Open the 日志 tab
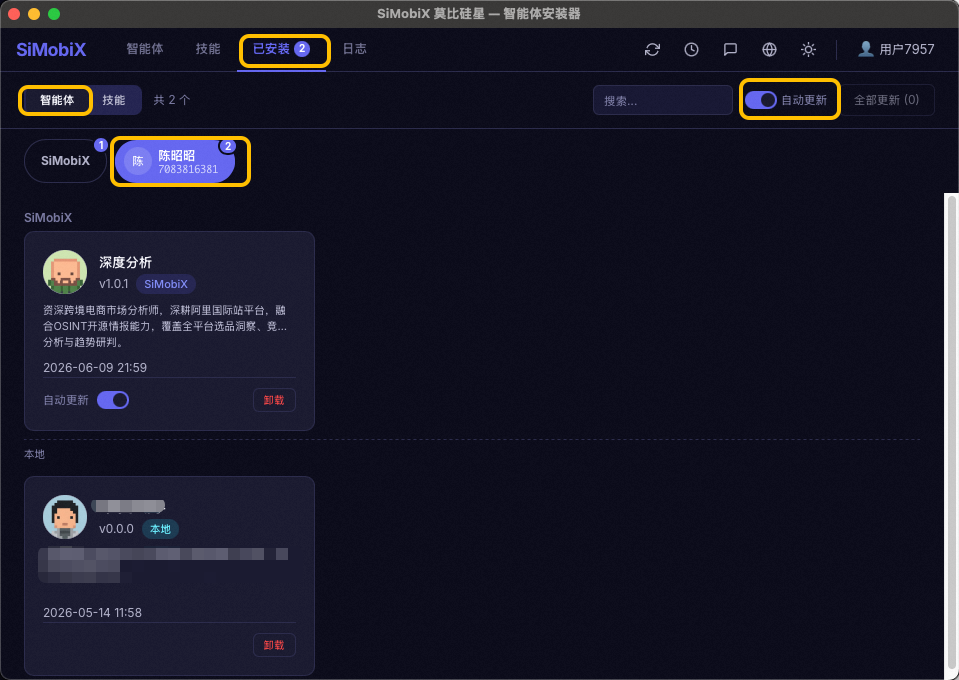The image size is (959, 680). [x=355, y=49]
